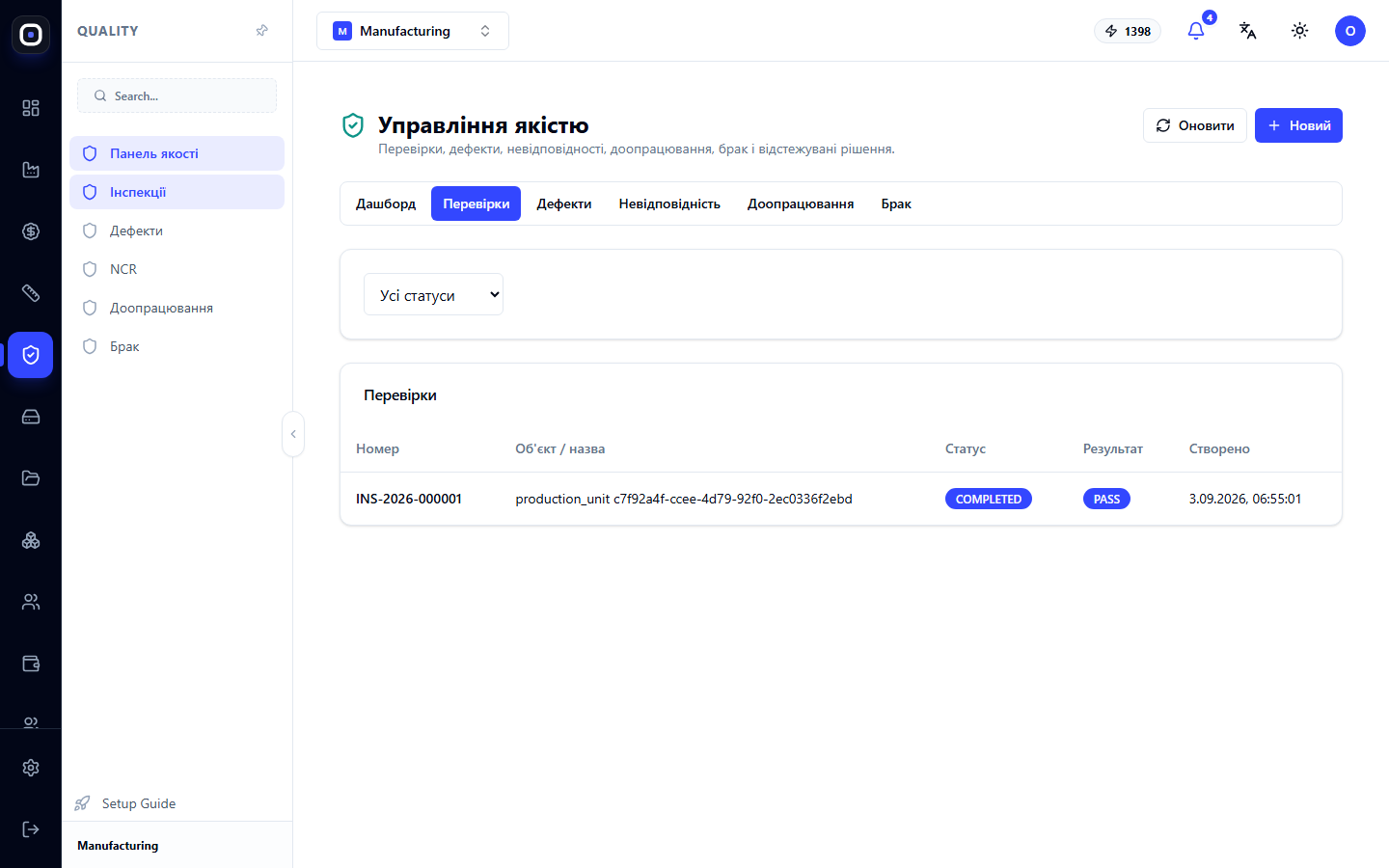Click the logout icon at bottom
The height and width of the screenshot is (868, 1389).
[31, 829]
